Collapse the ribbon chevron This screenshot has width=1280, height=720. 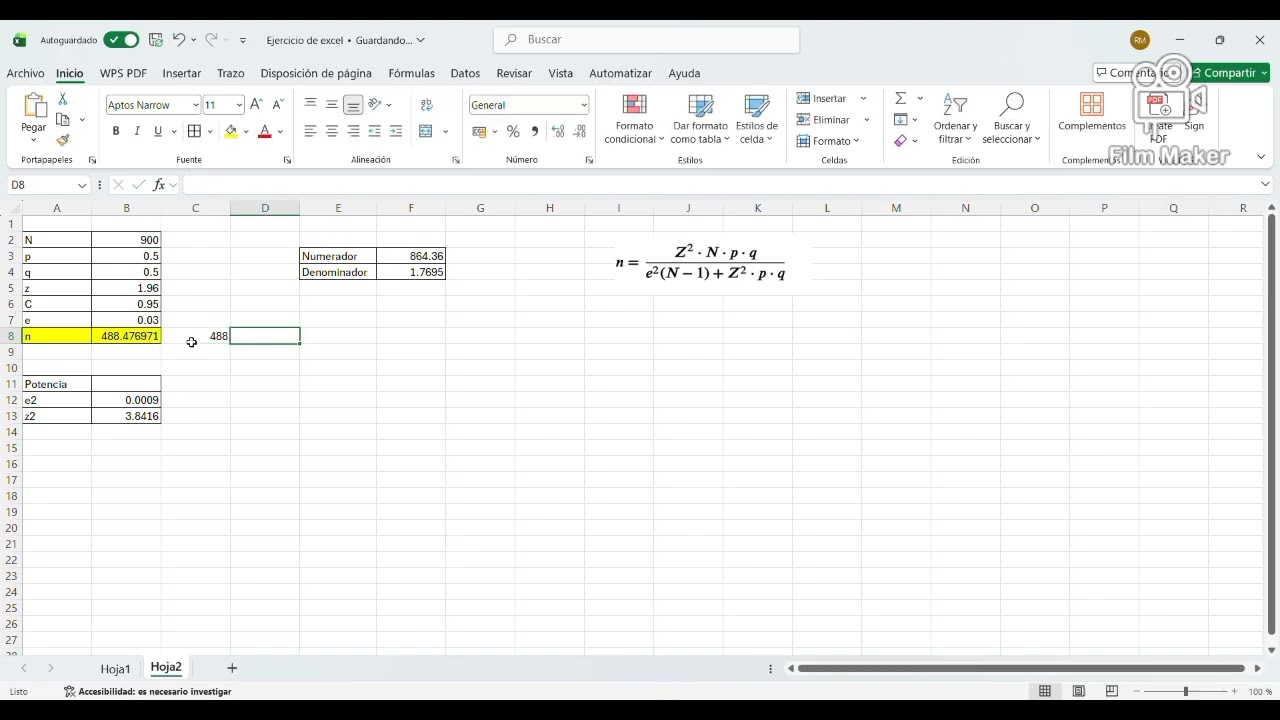(x=1260, y=157)
